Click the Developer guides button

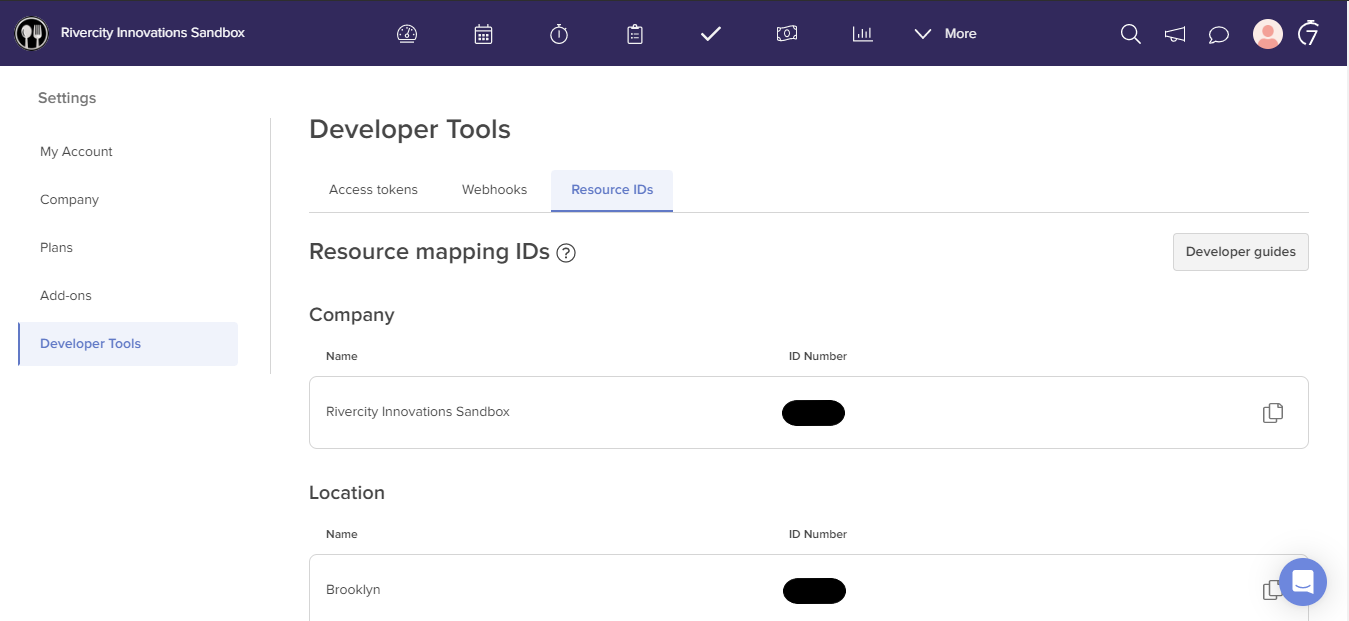(1240, 252)
